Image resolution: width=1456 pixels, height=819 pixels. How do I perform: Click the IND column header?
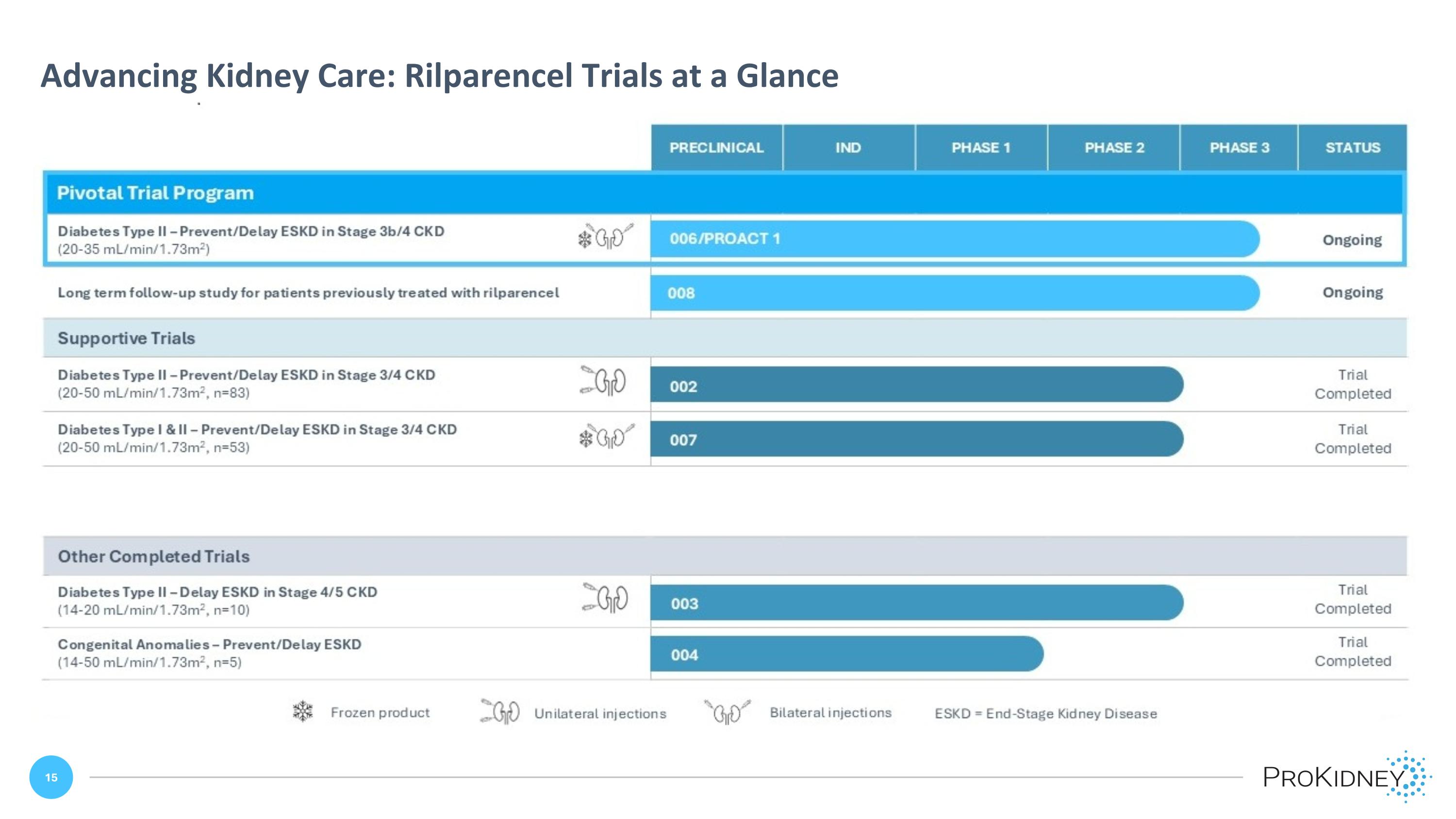click(x=848, y=148)
